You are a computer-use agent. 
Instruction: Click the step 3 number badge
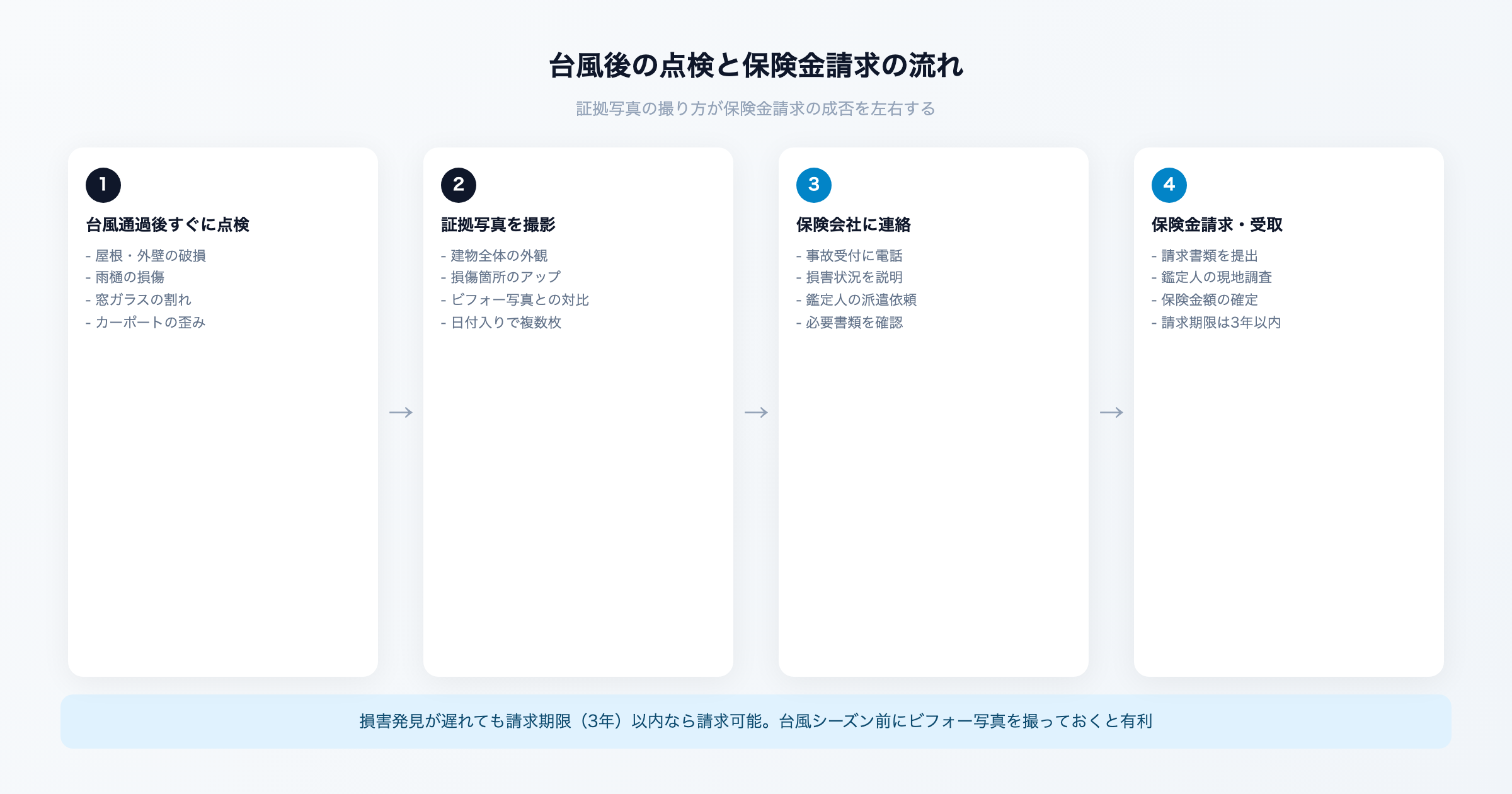pyautogui.click(x=814, y=185)
